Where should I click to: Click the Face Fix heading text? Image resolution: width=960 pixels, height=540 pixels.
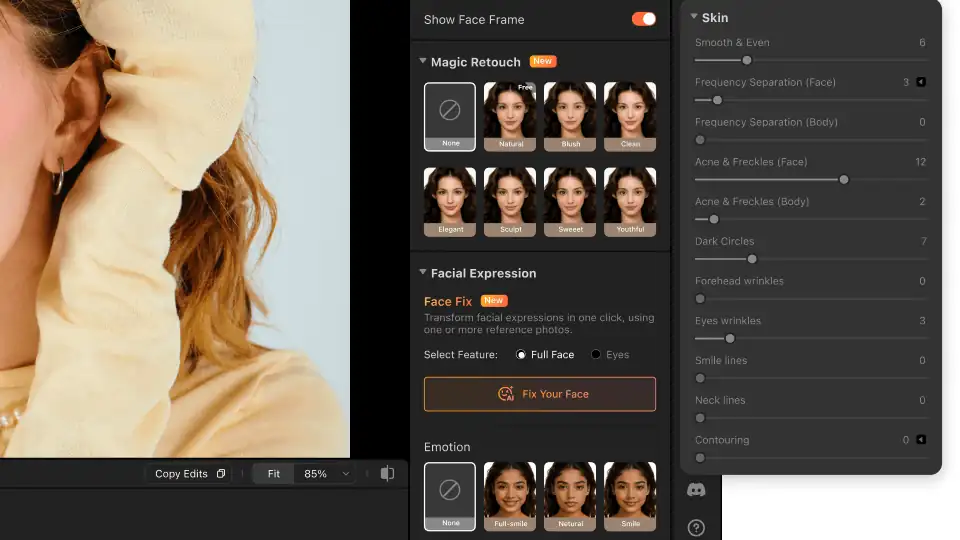coord(448,301)
